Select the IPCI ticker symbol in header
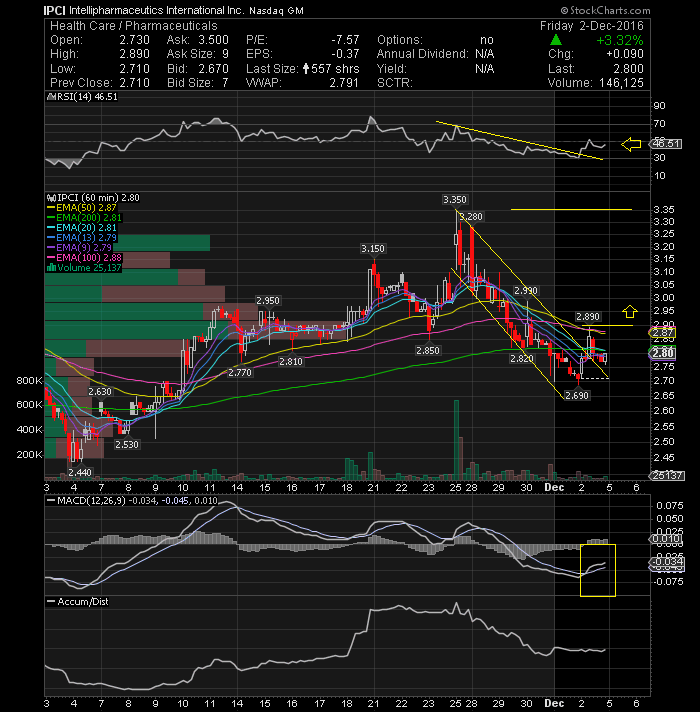 [x=54, y=10]
